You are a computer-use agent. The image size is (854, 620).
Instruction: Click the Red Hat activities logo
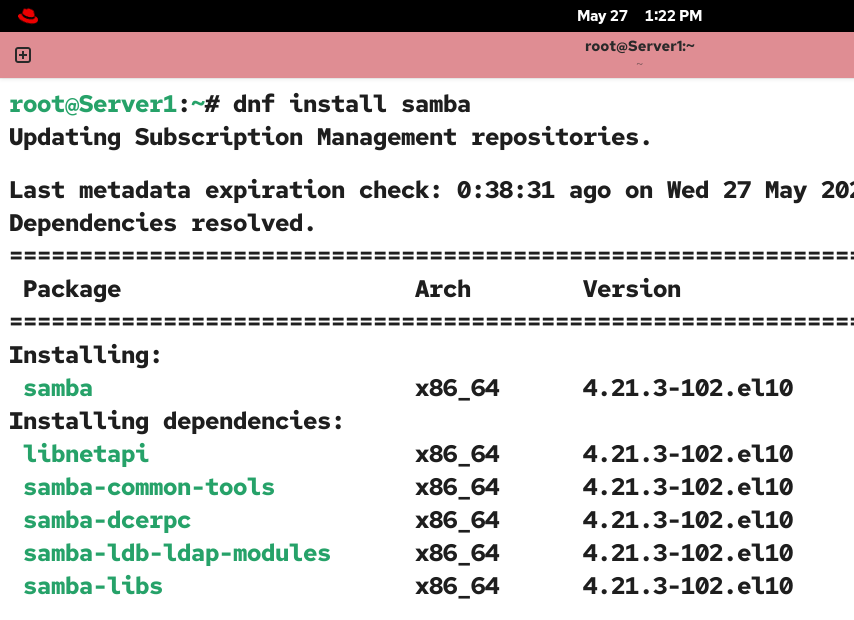click(x=28, y=16)
